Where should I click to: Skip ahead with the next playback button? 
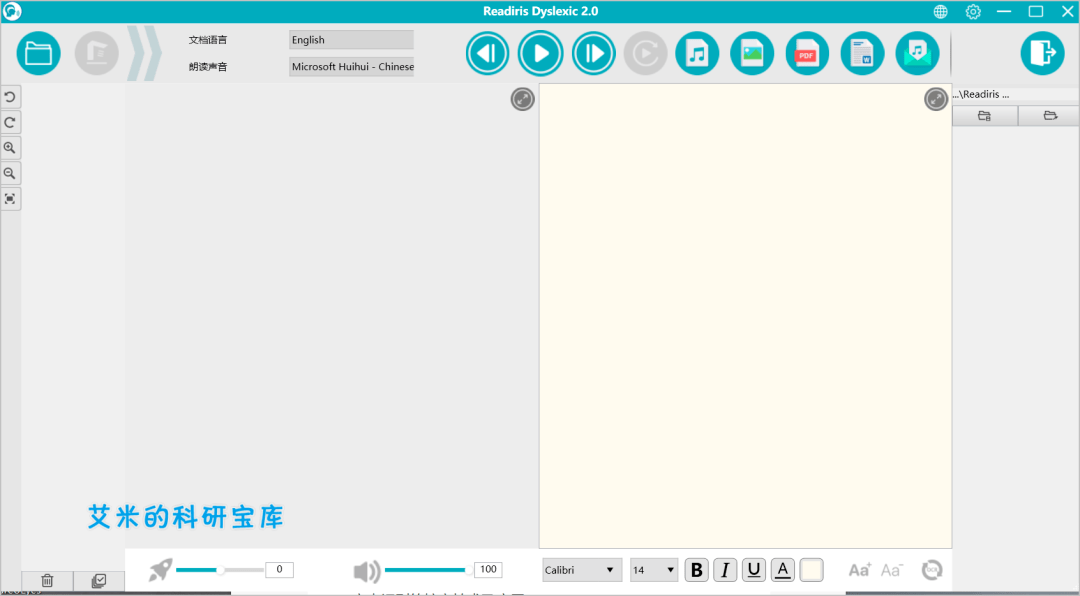tap(593, 53)
